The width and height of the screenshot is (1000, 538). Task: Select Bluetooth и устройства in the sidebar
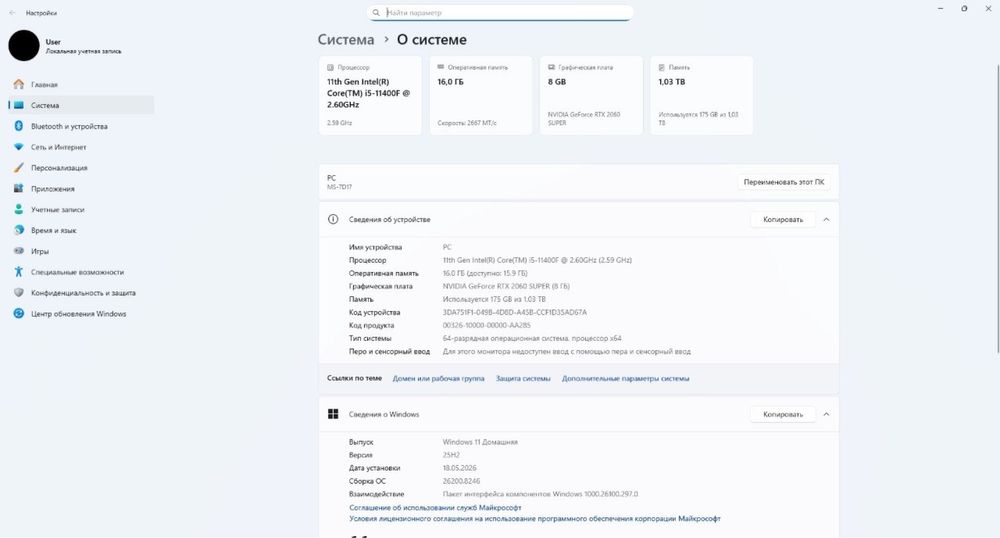(81, 126)
